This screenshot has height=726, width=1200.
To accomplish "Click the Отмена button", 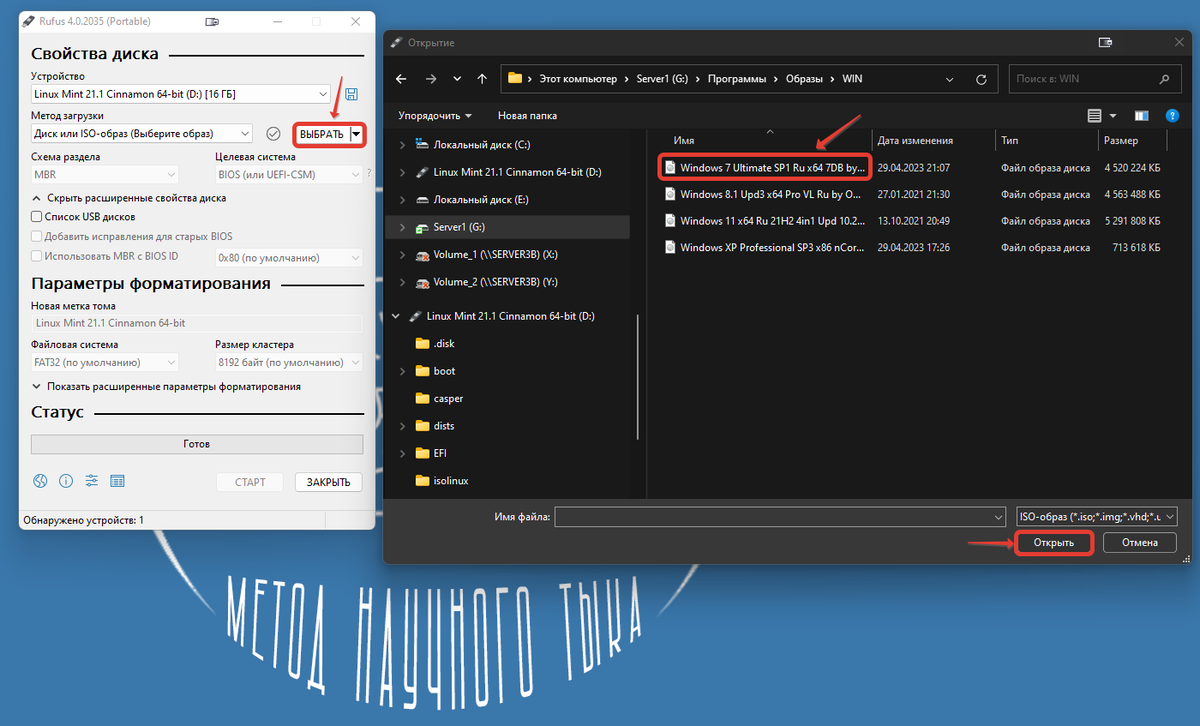I will click(x=1139, y=543).
